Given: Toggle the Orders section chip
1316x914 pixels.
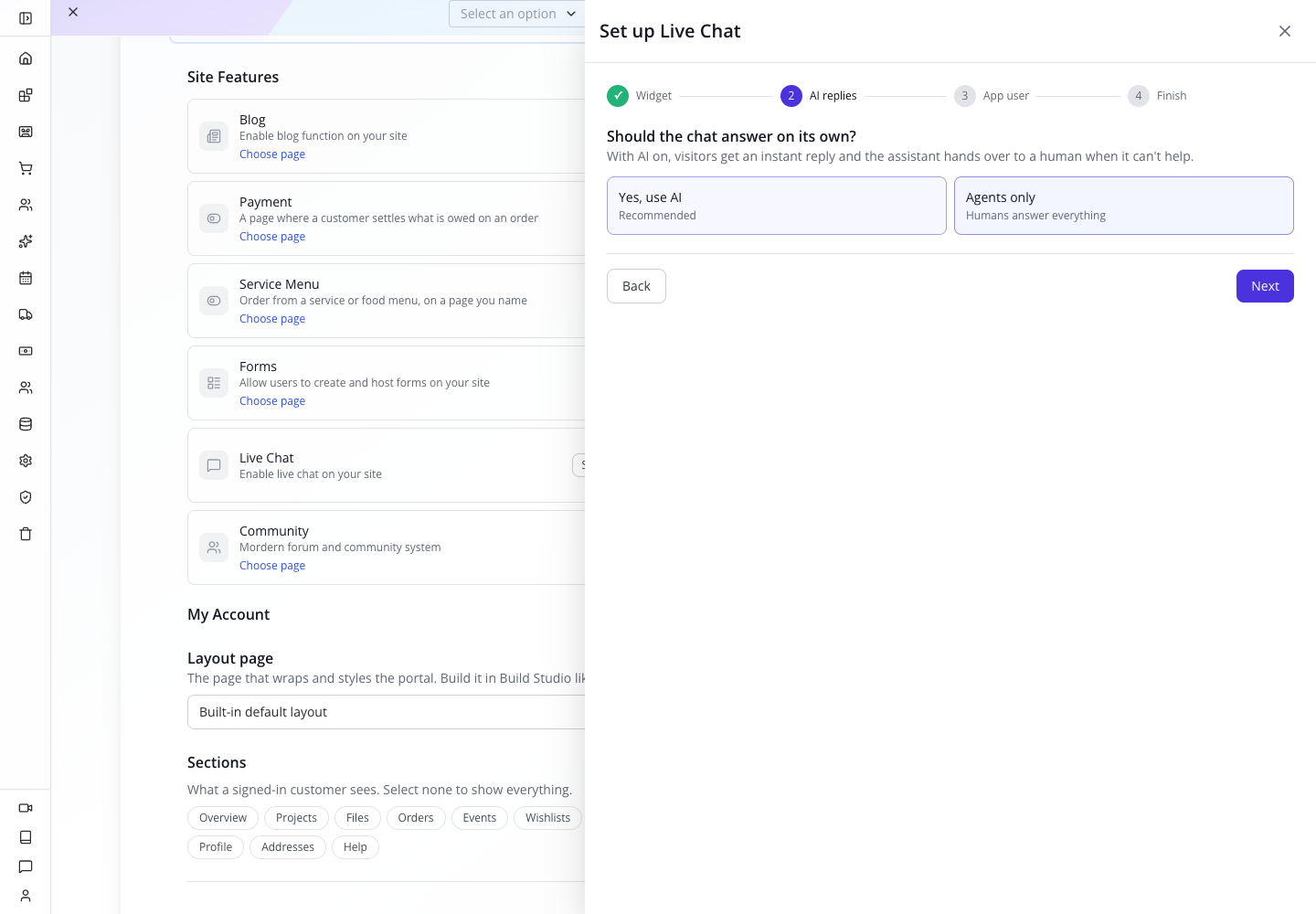Looking at the screenshot, I should [416, 818].
